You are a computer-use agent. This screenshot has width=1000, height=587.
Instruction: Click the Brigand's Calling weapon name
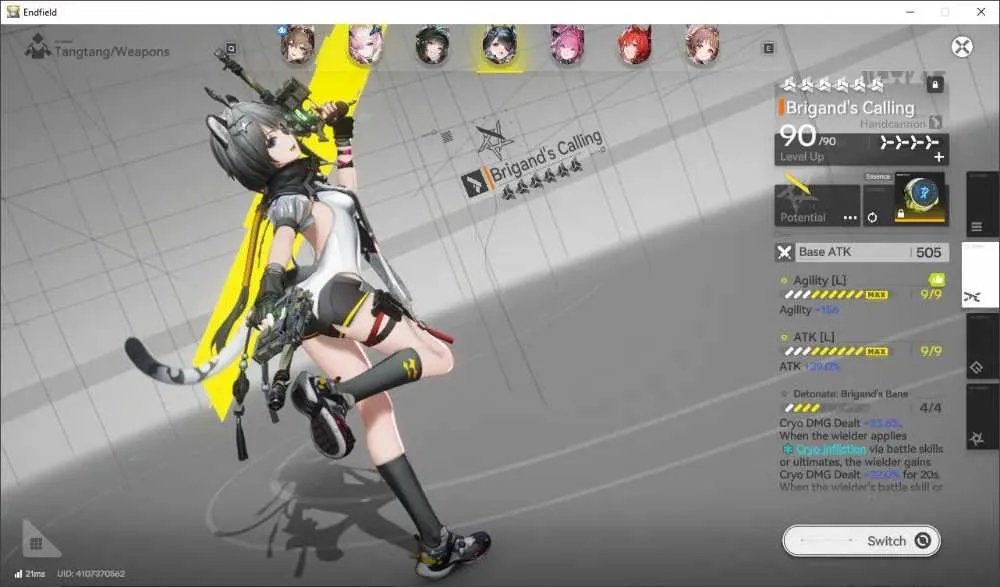tap(849, 107)
